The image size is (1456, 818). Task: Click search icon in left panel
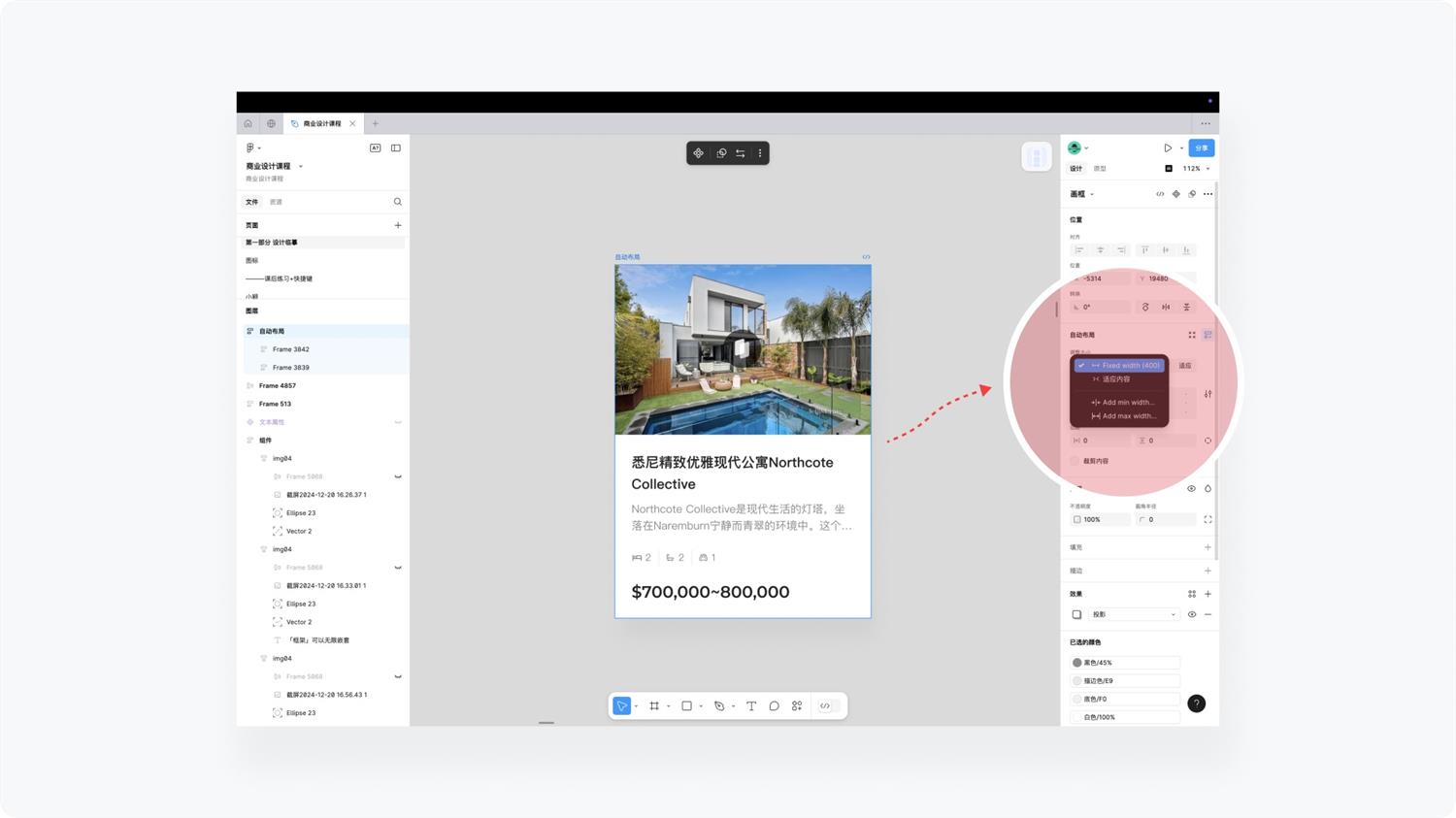(x=397, y=202)
